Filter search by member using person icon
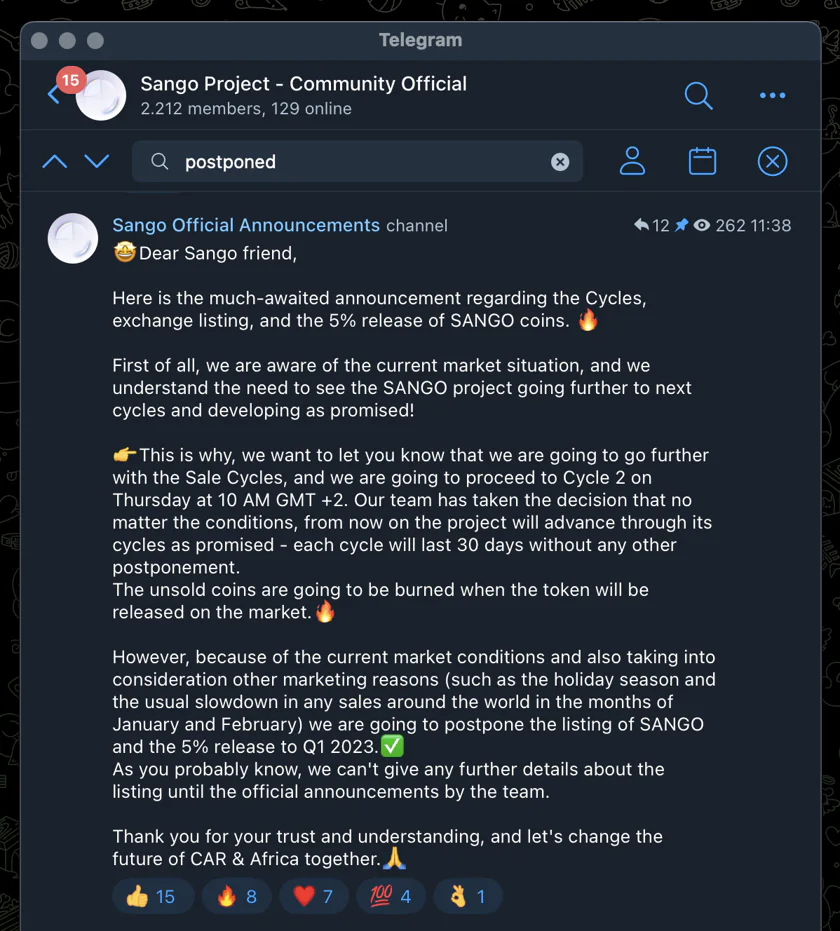 tap(632, 161)
